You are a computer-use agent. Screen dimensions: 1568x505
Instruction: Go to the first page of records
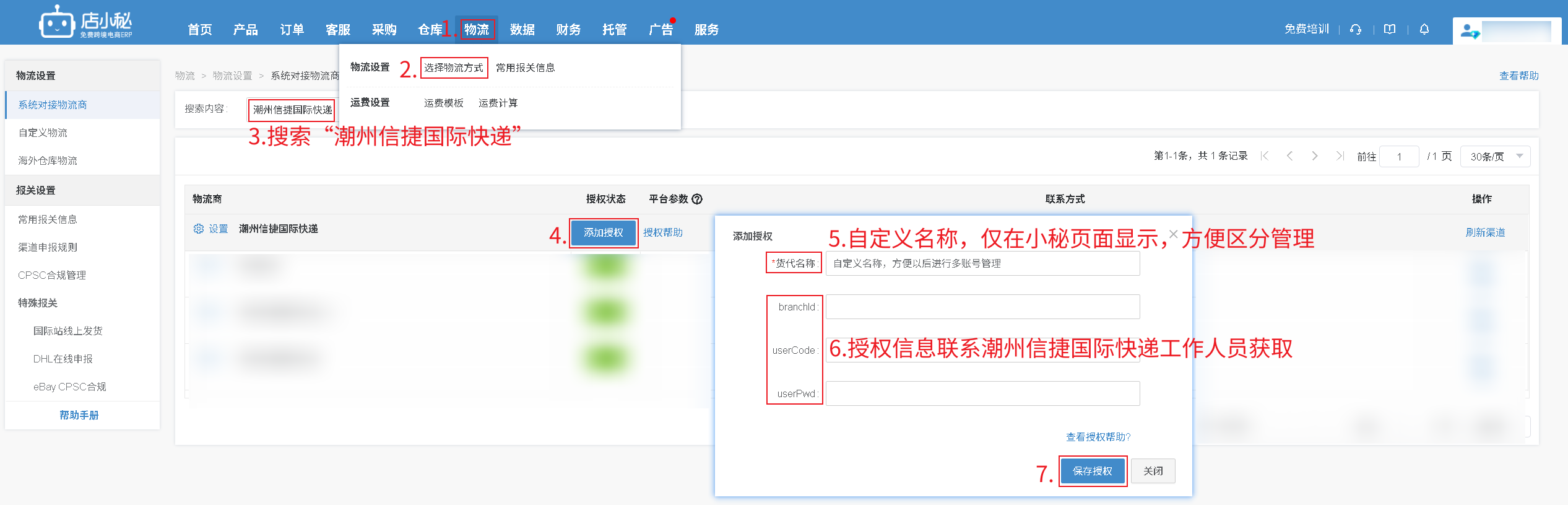1265,156
